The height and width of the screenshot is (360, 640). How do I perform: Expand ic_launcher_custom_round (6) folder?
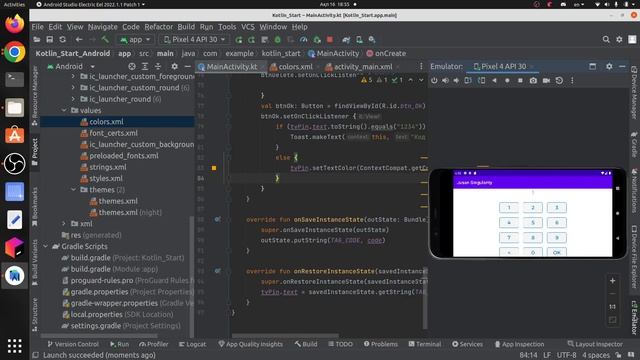73,88
